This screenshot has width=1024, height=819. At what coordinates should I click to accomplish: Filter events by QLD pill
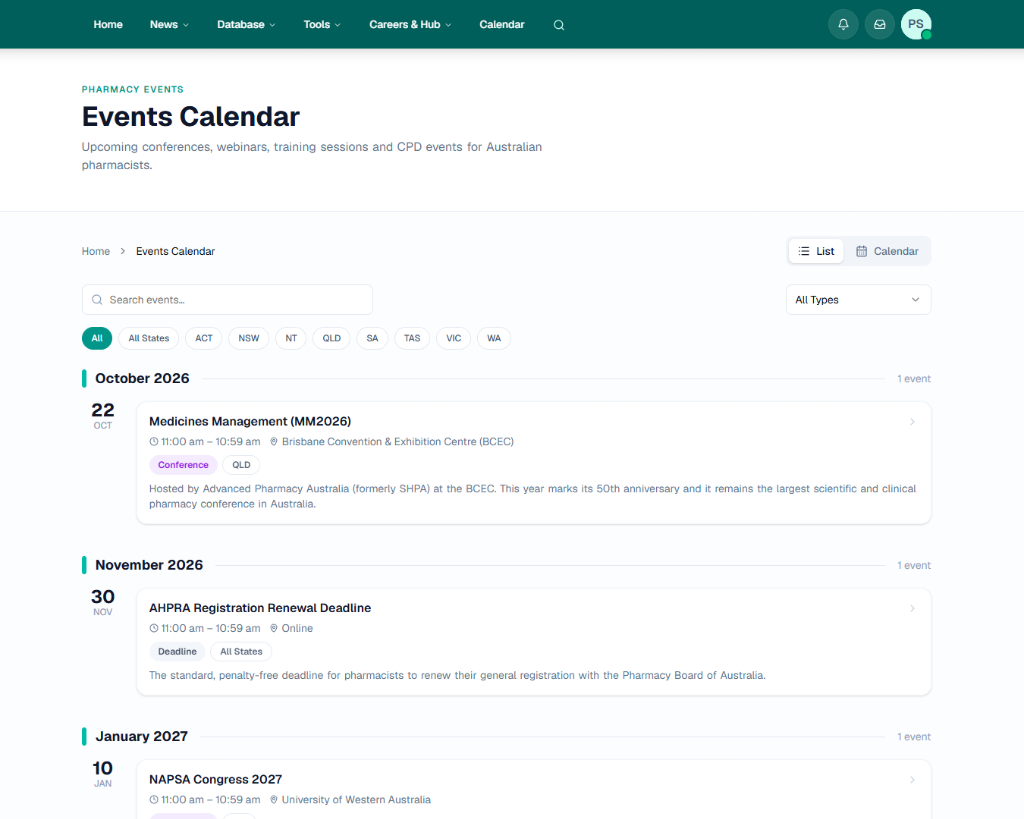[332, 338]
